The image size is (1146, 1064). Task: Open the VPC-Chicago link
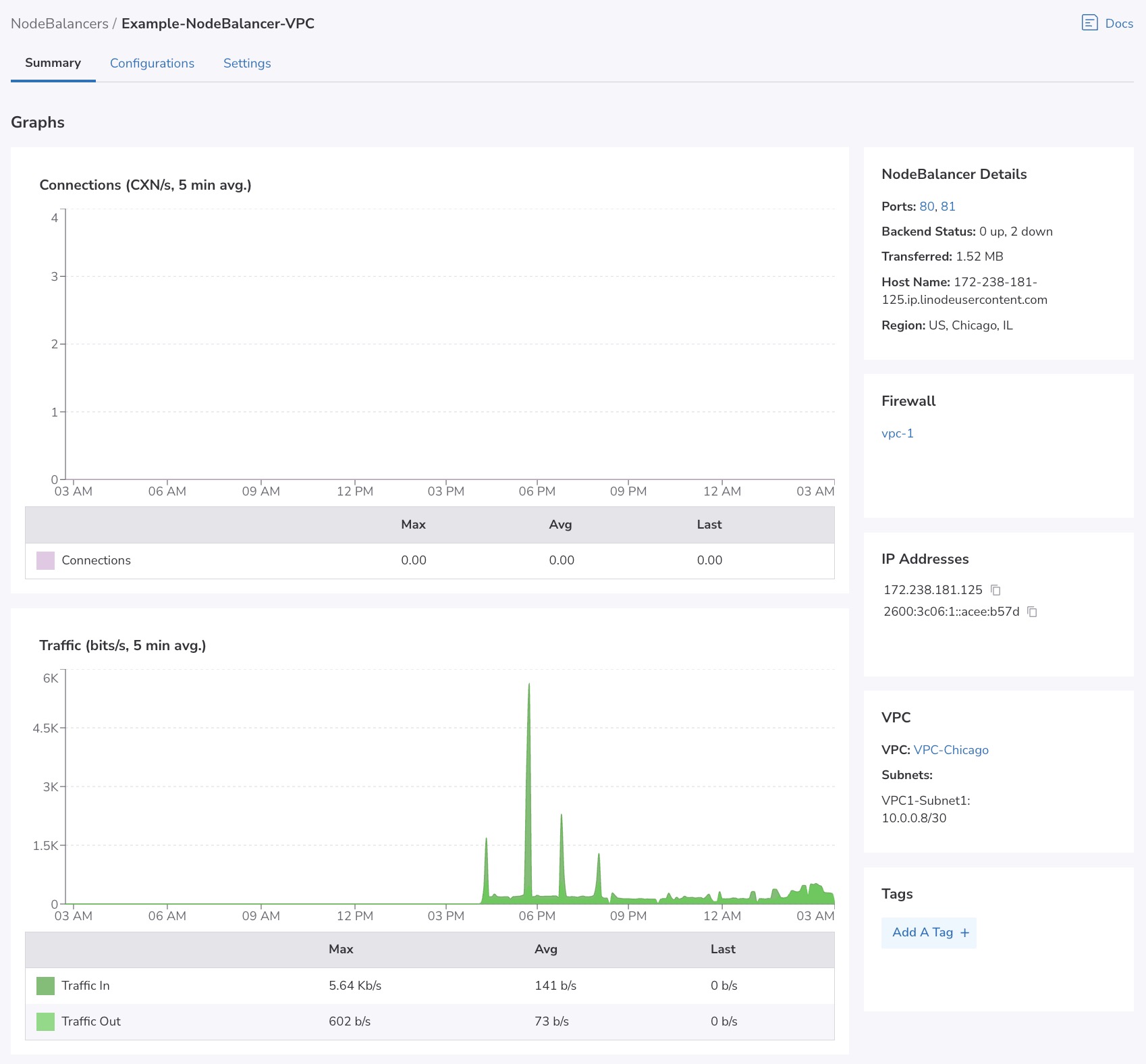[x=950, y=750]
